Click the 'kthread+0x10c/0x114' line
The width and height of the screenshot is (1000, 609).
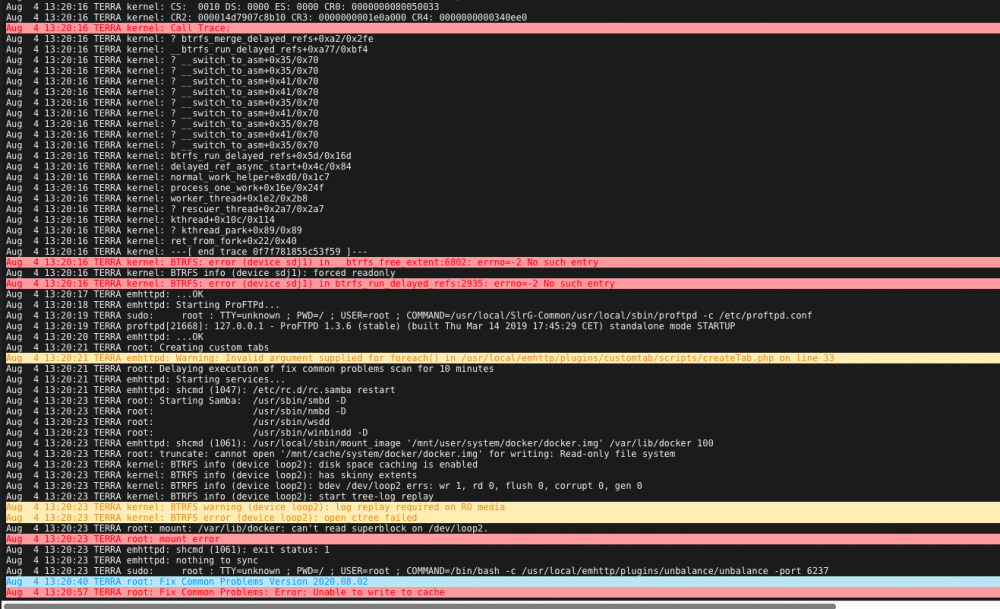pyautogui.click(x=140, y=220)
